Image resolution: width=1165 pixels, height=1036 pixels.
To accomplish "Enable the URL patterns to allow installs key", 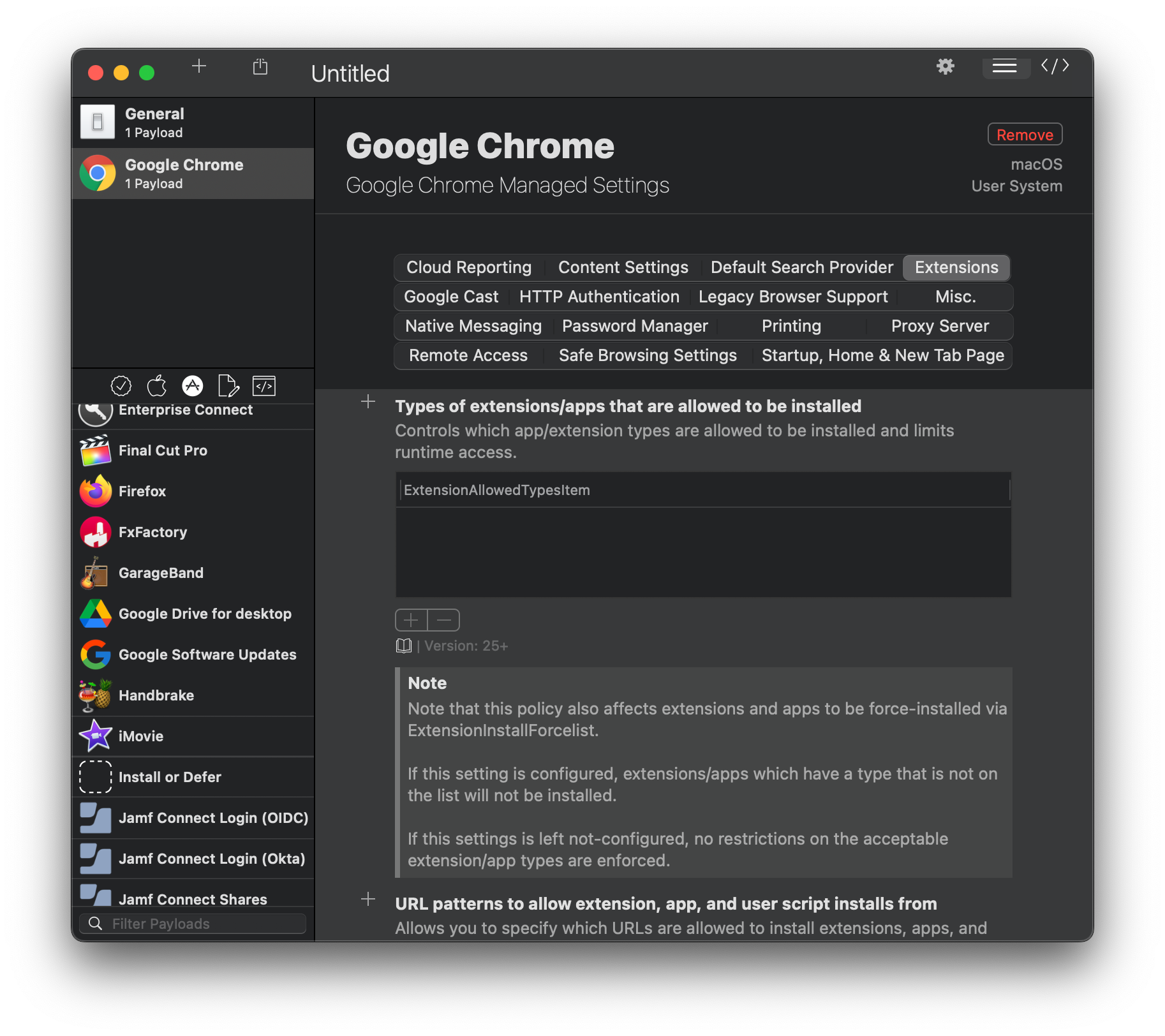I will click(368, 899).
